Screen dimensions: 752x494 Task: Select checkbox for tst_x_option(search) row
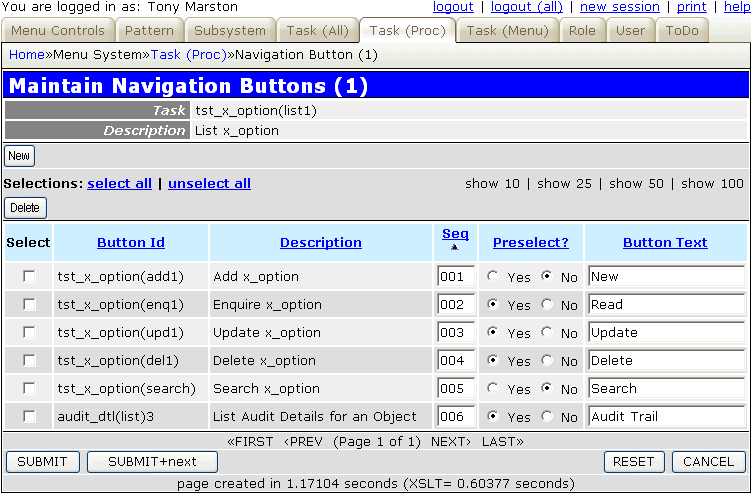point(29,389)
